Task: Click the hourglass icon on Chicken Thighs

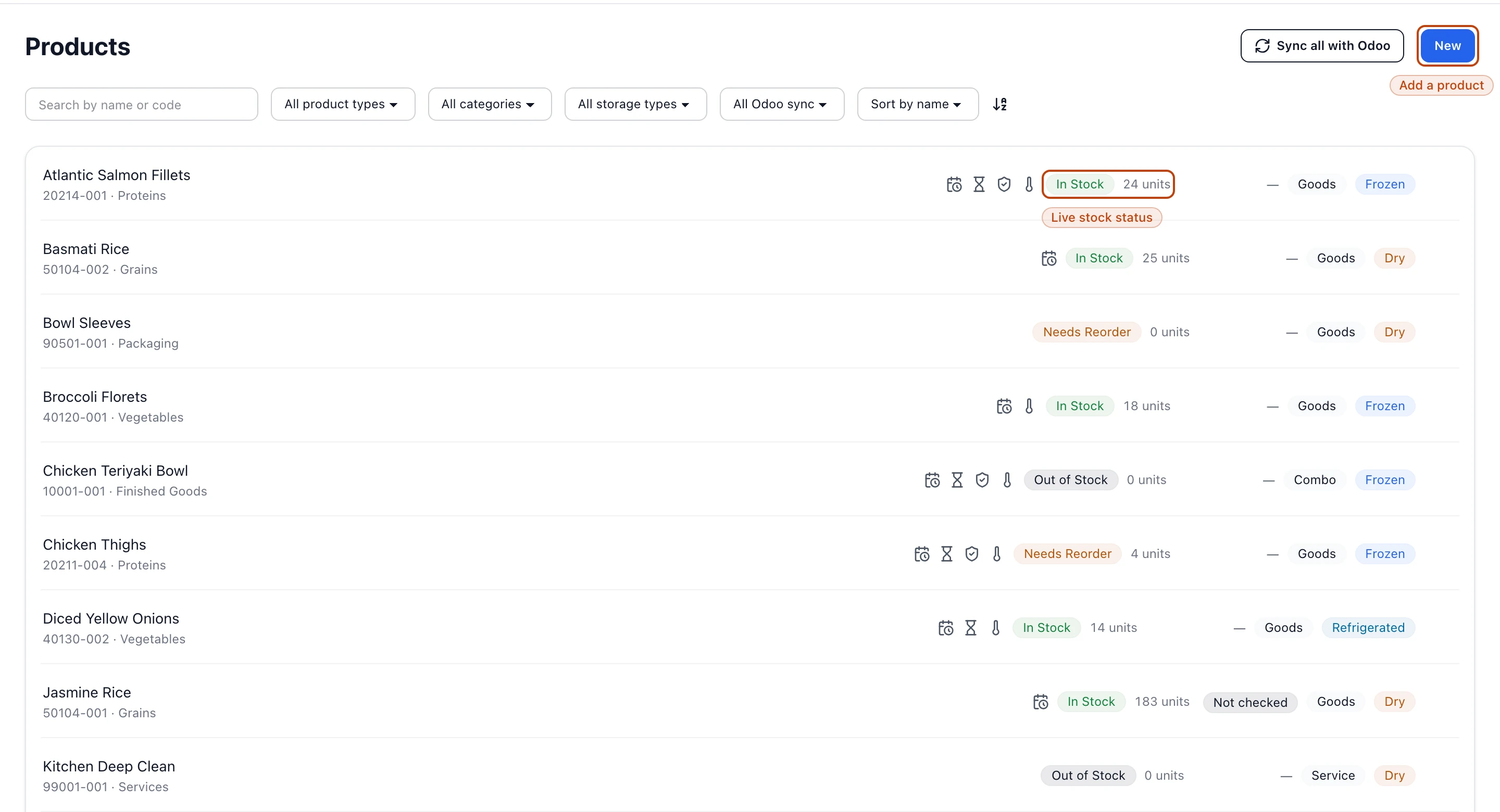Action: click(947, 554)
